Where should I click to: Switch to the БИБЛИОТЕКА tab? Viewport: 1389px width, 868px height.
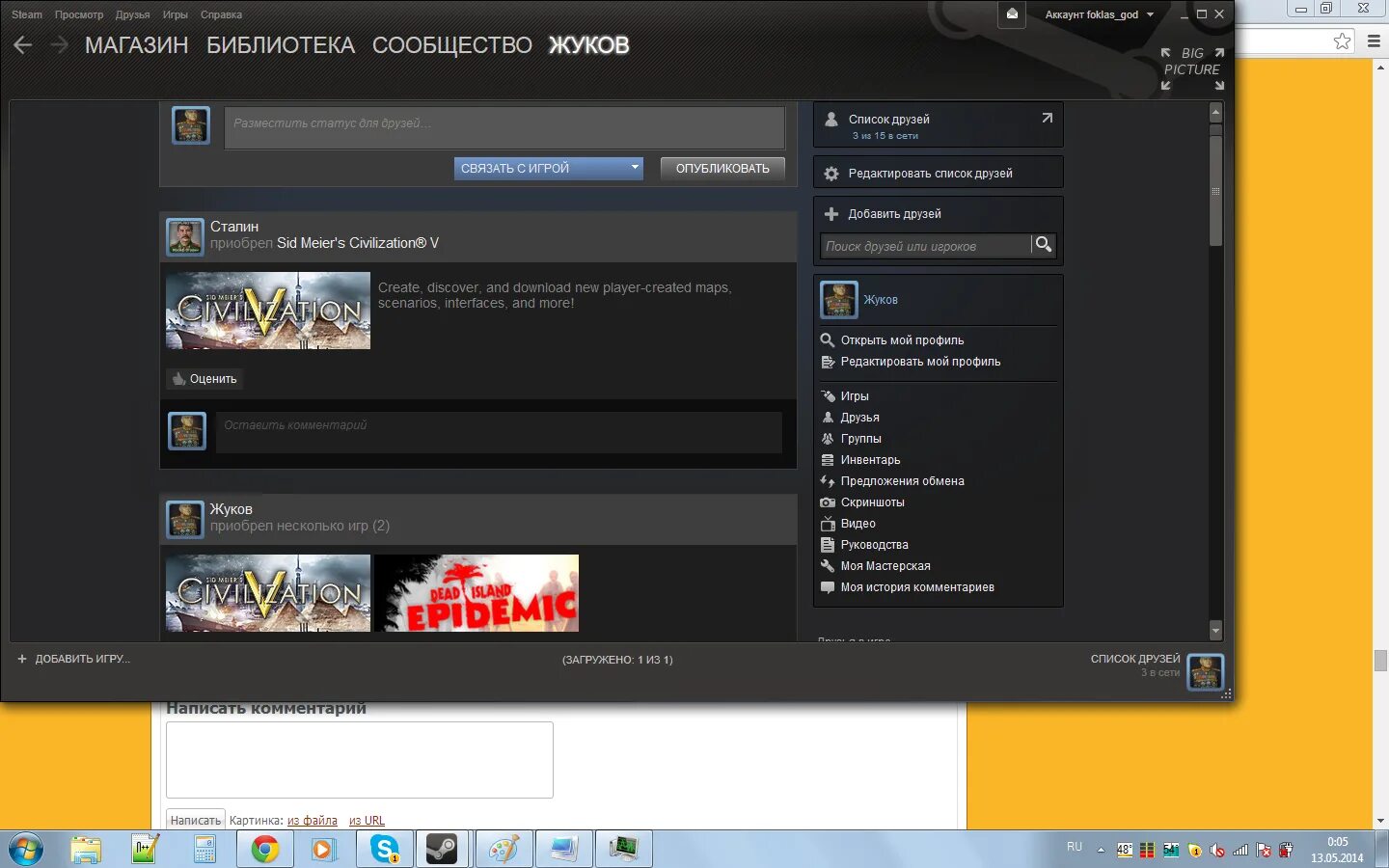(281, 45)
